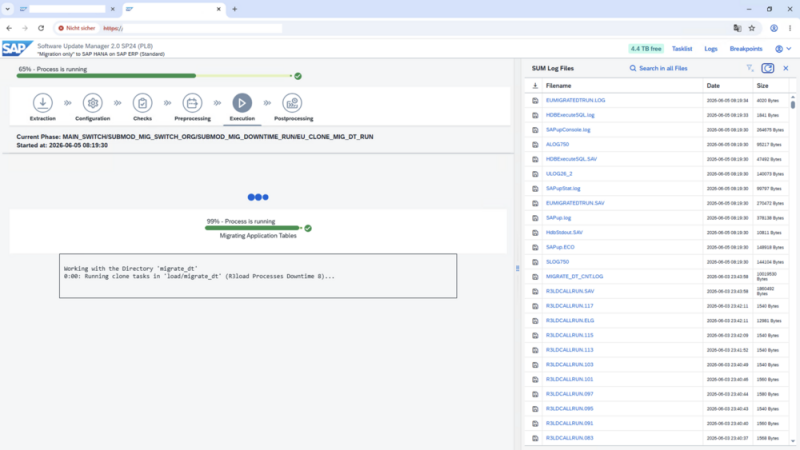
Task: Click the Extraction phase icon
Action: tap(43, 103)
